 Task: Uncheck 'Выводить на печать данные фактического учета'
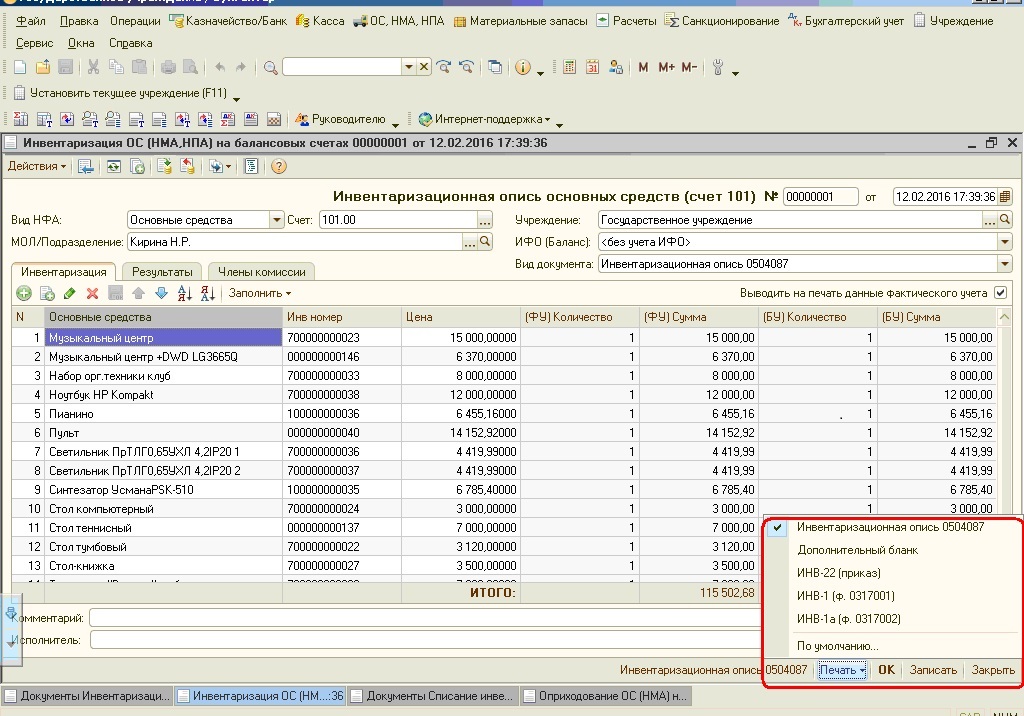[x=1000, y=293]
